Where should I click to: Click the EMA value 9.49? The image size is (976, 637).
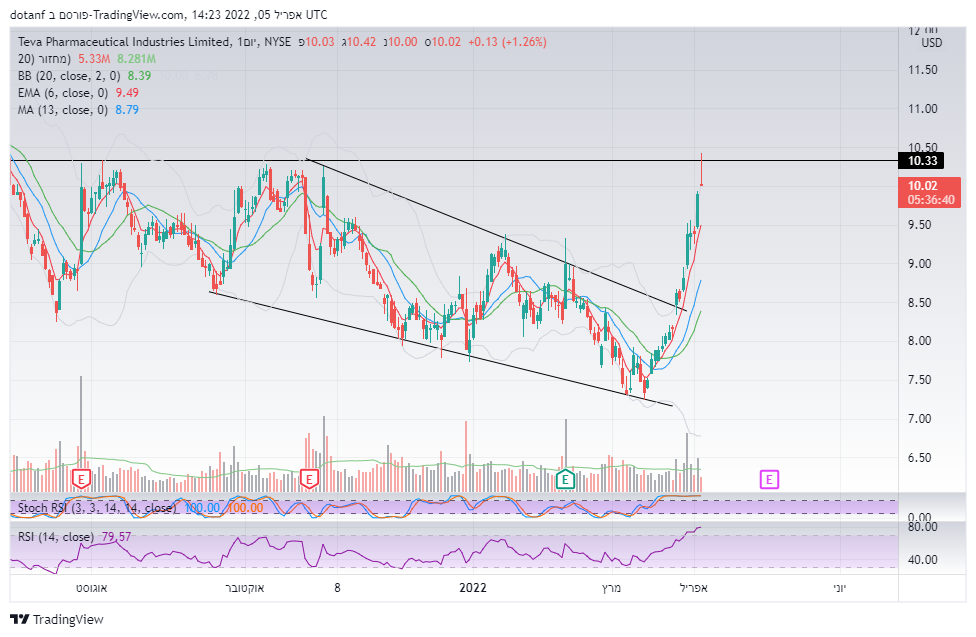(128, 93)
